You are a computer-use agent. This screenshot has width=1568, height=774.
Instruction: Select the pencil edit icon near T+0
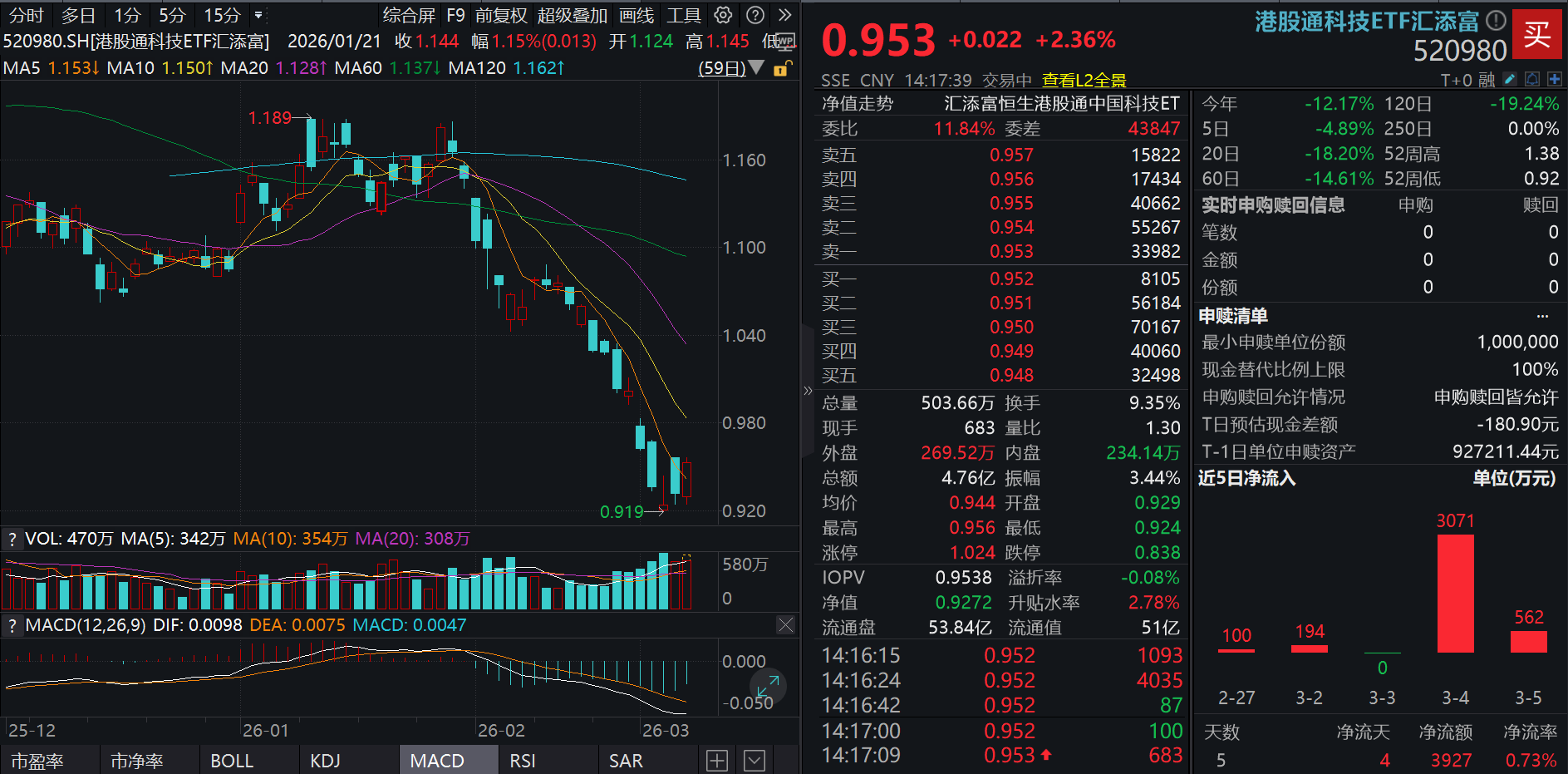click(1508, 79)
